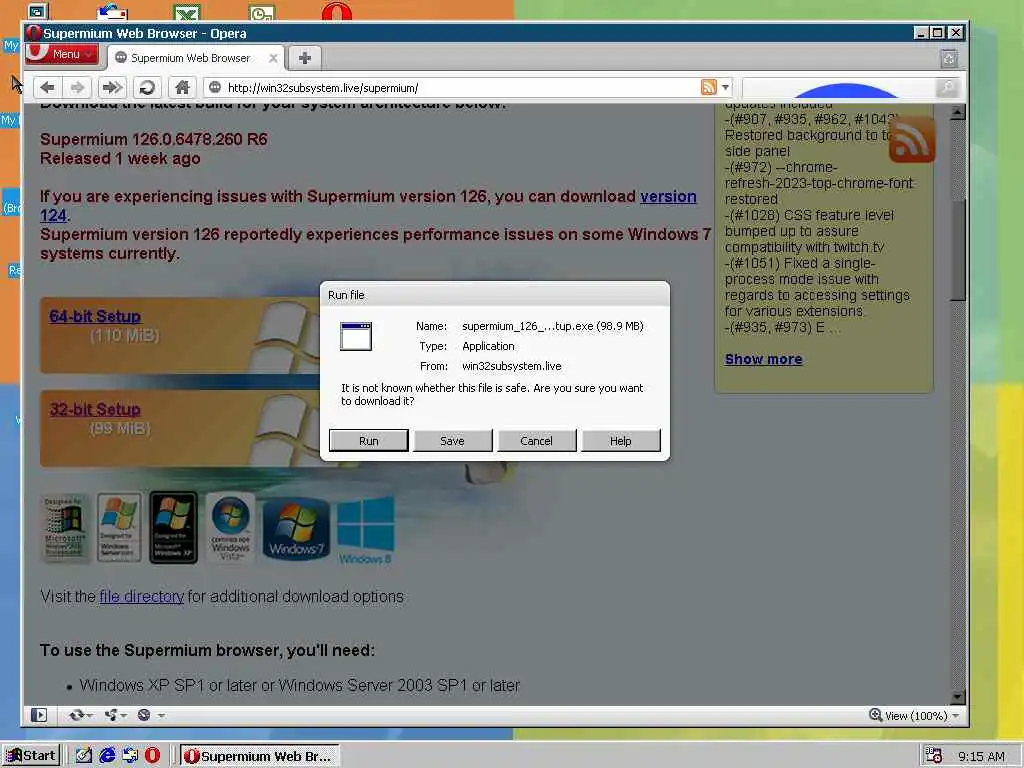The width and height of the screenshot is (1024, 768).
Task: Open the Opera Link sync dropdown
Action: coord(80,715)
